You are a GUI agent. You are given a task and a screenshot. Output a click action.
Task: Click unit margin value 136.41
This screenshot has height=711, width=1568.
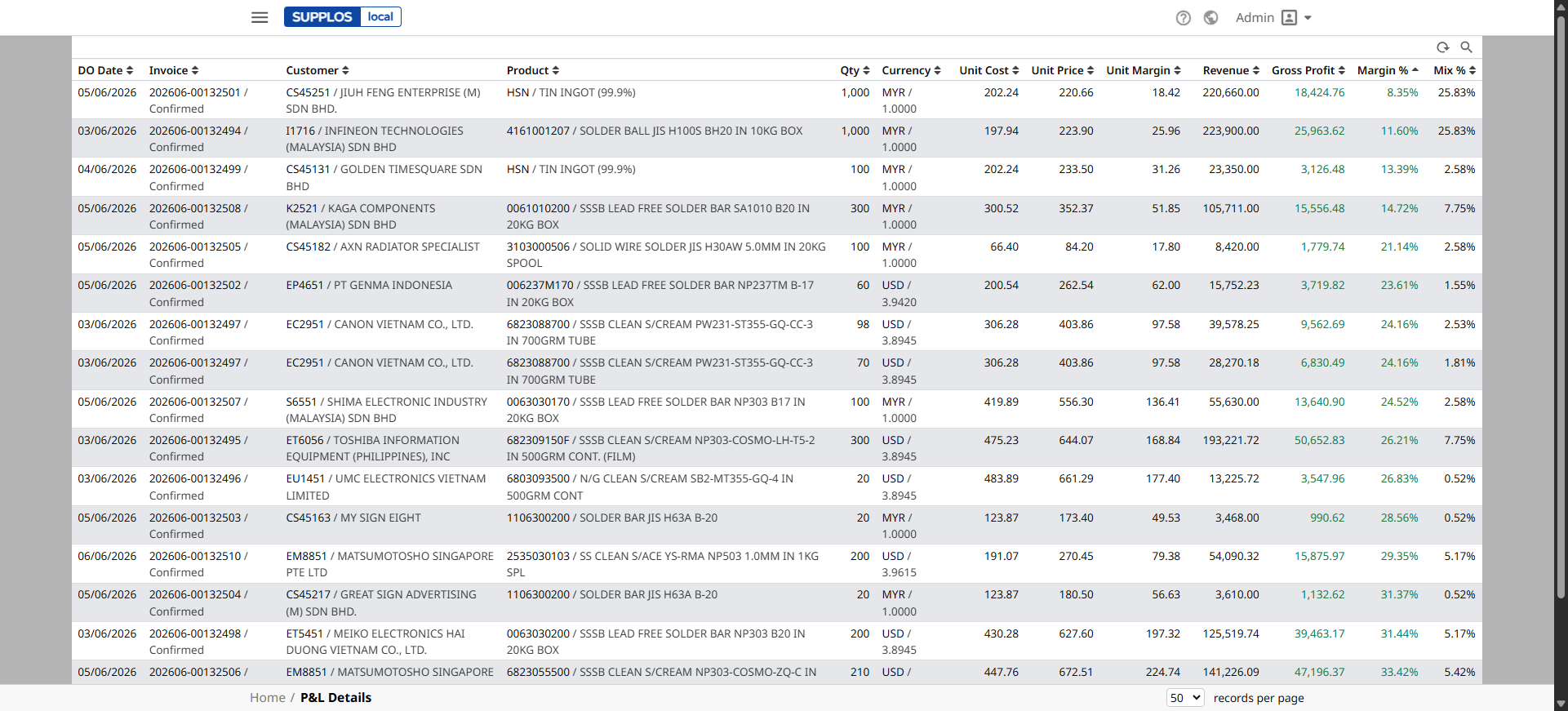[x=1162, y=402]
